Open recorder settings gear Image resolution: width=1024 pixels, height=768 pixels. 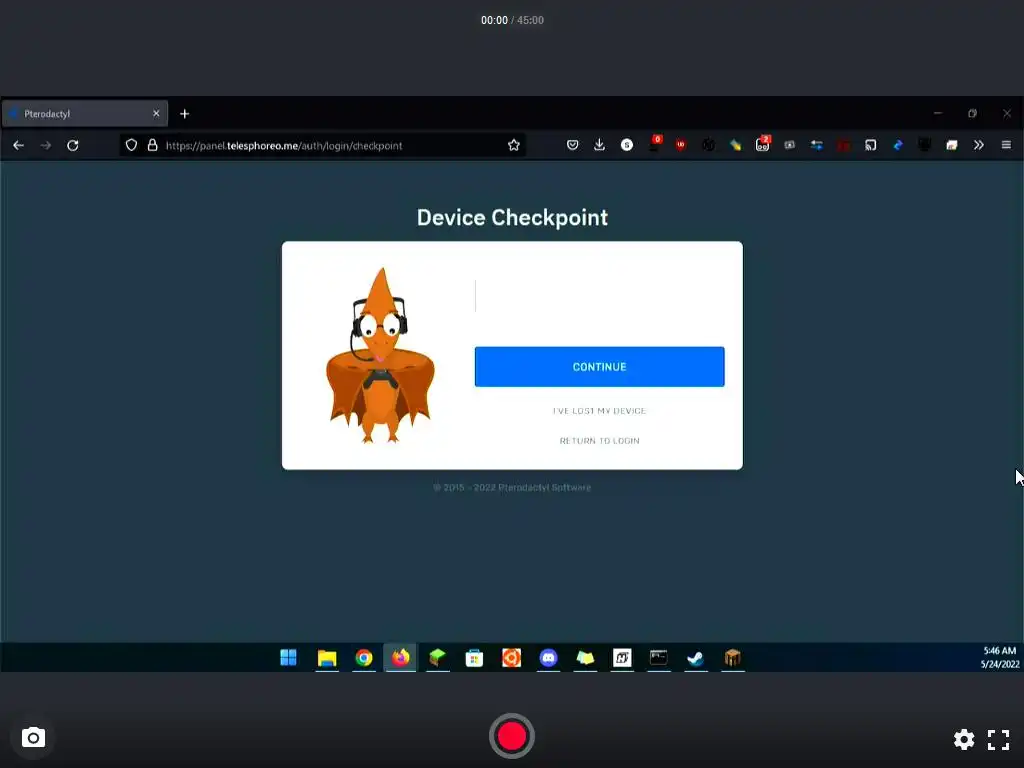(x=964, y=739)
